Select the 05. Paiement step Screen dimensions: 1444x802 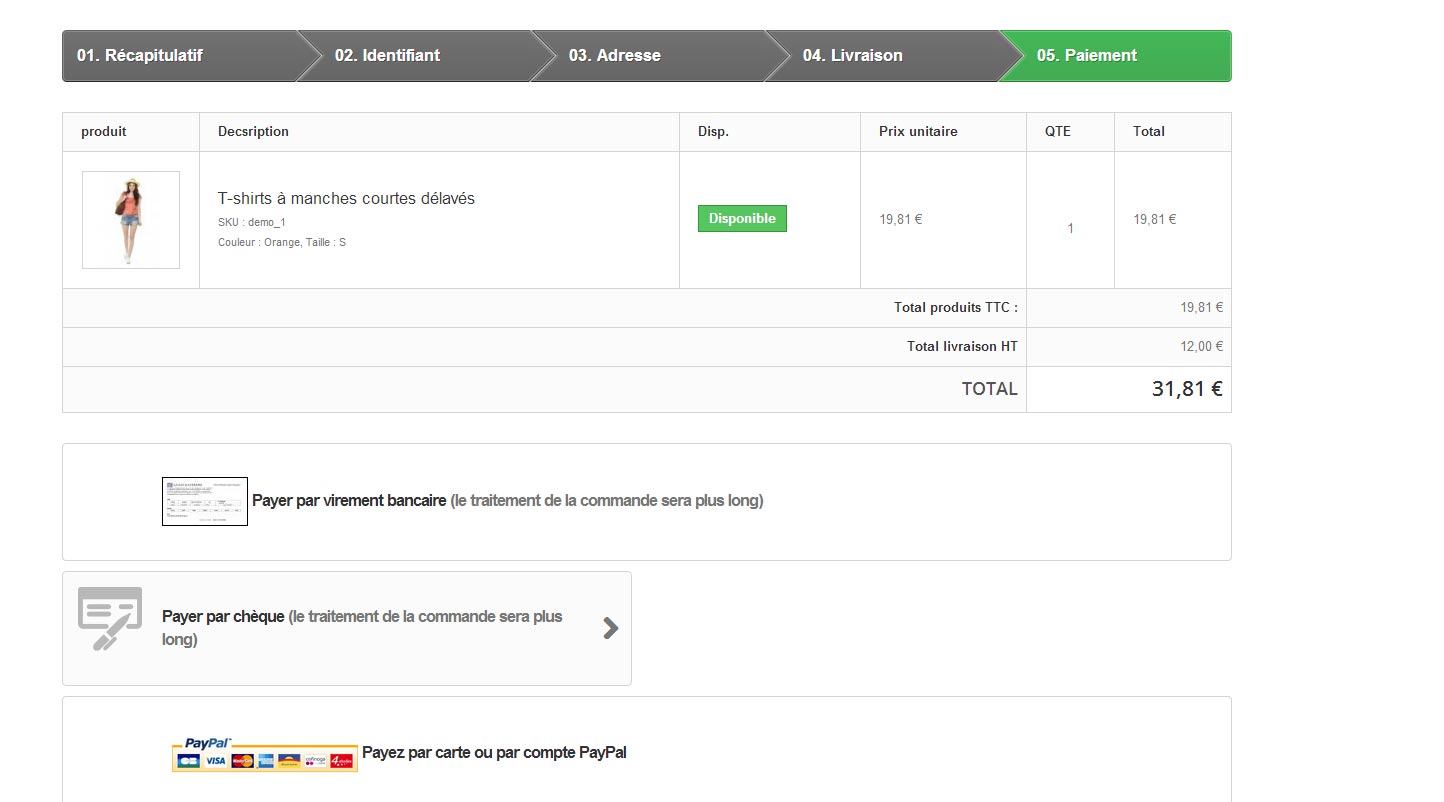(1086, 56)
